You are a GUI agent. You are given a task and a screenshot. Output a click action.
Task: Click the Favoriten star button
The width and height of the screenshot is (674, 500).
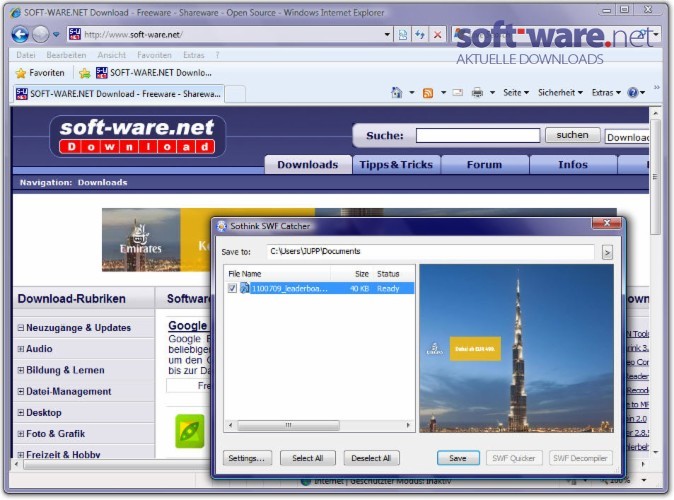click(40, 73)
